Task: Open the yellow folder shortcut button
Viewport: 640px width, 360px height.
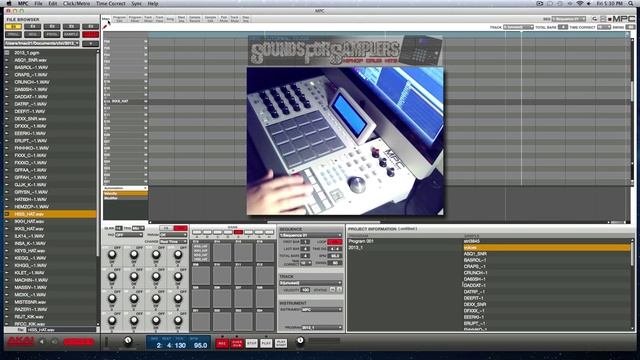Action: [x=13, y=27]
